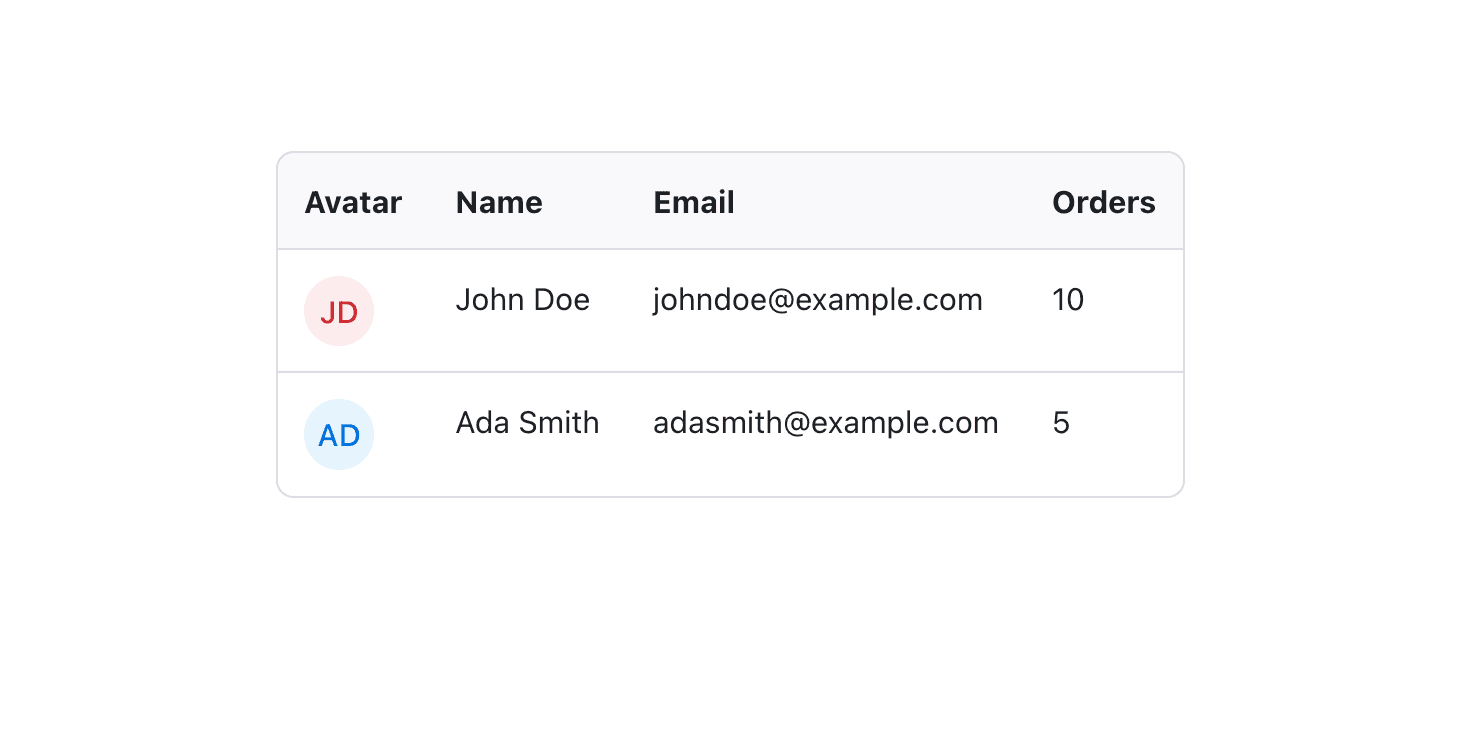Click Ada Smith's order count of 5
The height and width of the screenshot is (734, 1468).
pyautogui.click(x=1061, y=423)
